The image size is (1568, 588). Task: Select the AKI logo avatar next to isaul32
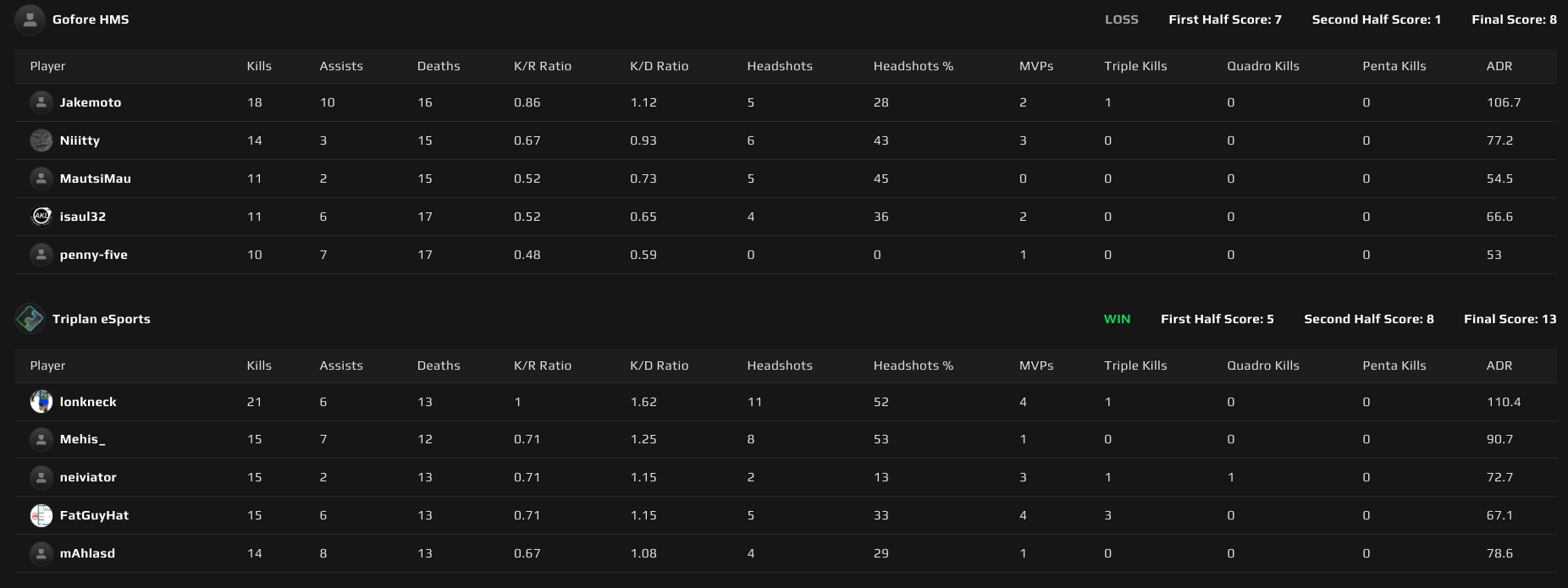[x=41, y=217]
